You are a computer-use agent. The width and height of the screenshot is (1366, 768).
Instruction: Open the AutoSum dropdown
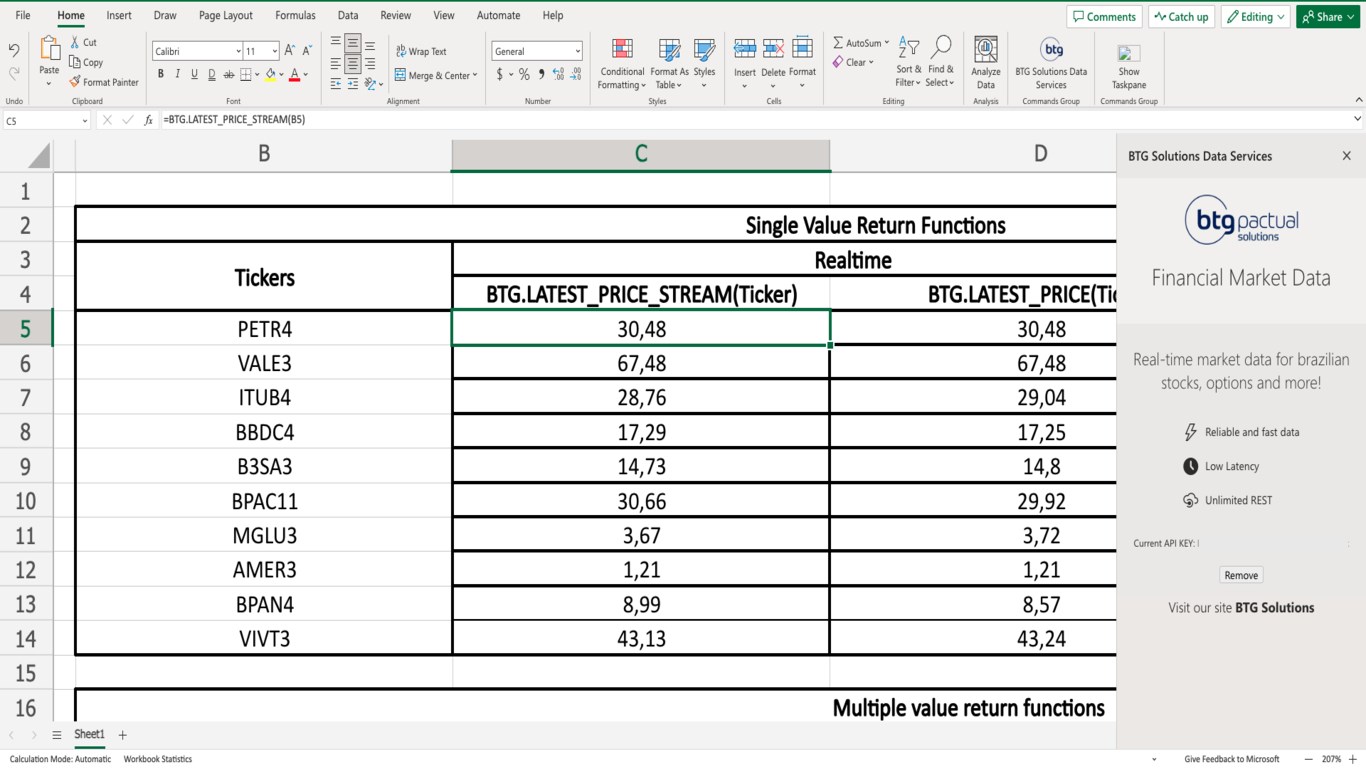coord(886,43)
